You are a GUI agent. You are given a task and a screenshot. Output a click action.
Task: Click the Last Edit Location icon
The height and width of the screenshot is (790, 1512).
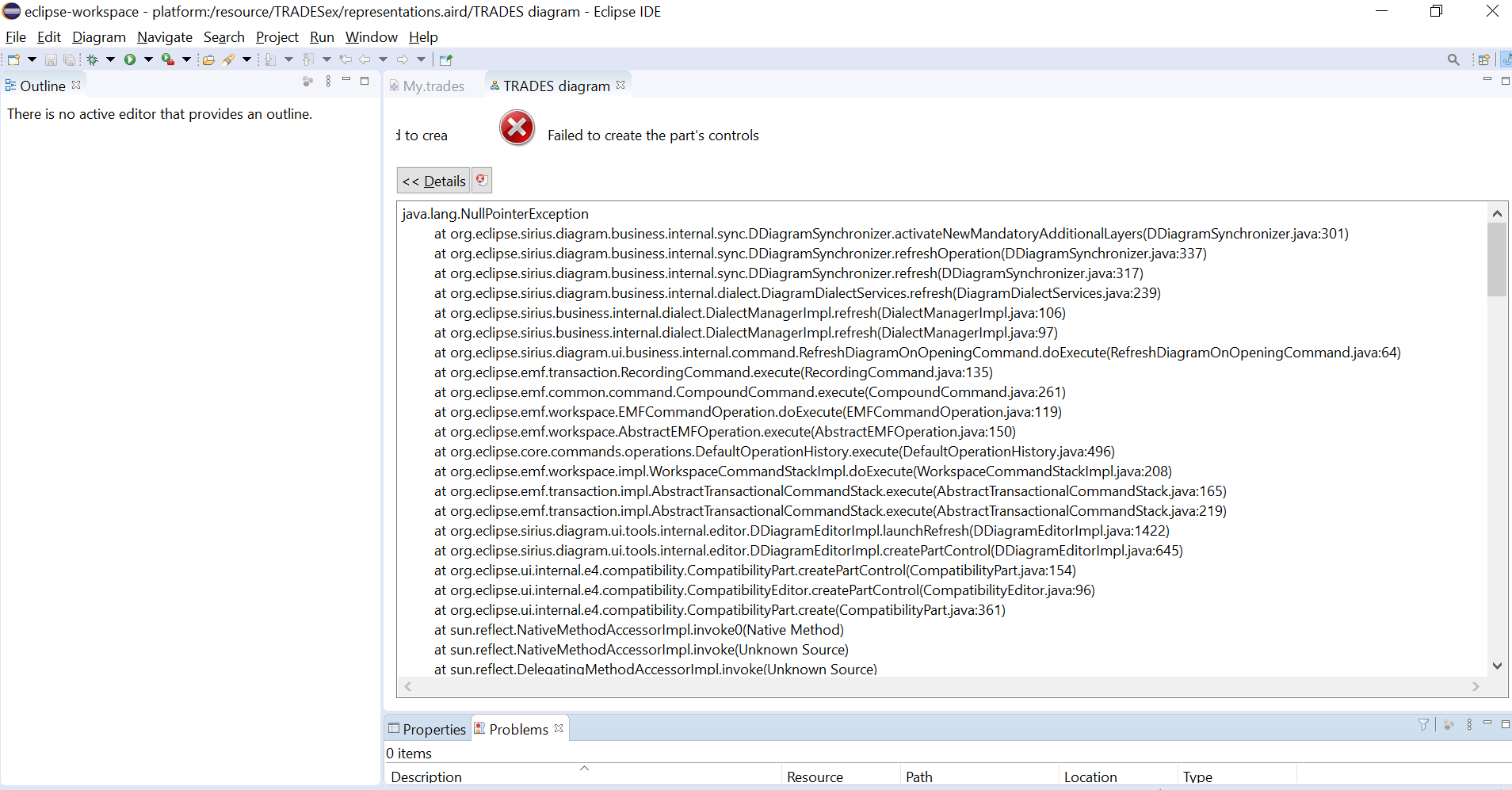click(x=346, y=59)
